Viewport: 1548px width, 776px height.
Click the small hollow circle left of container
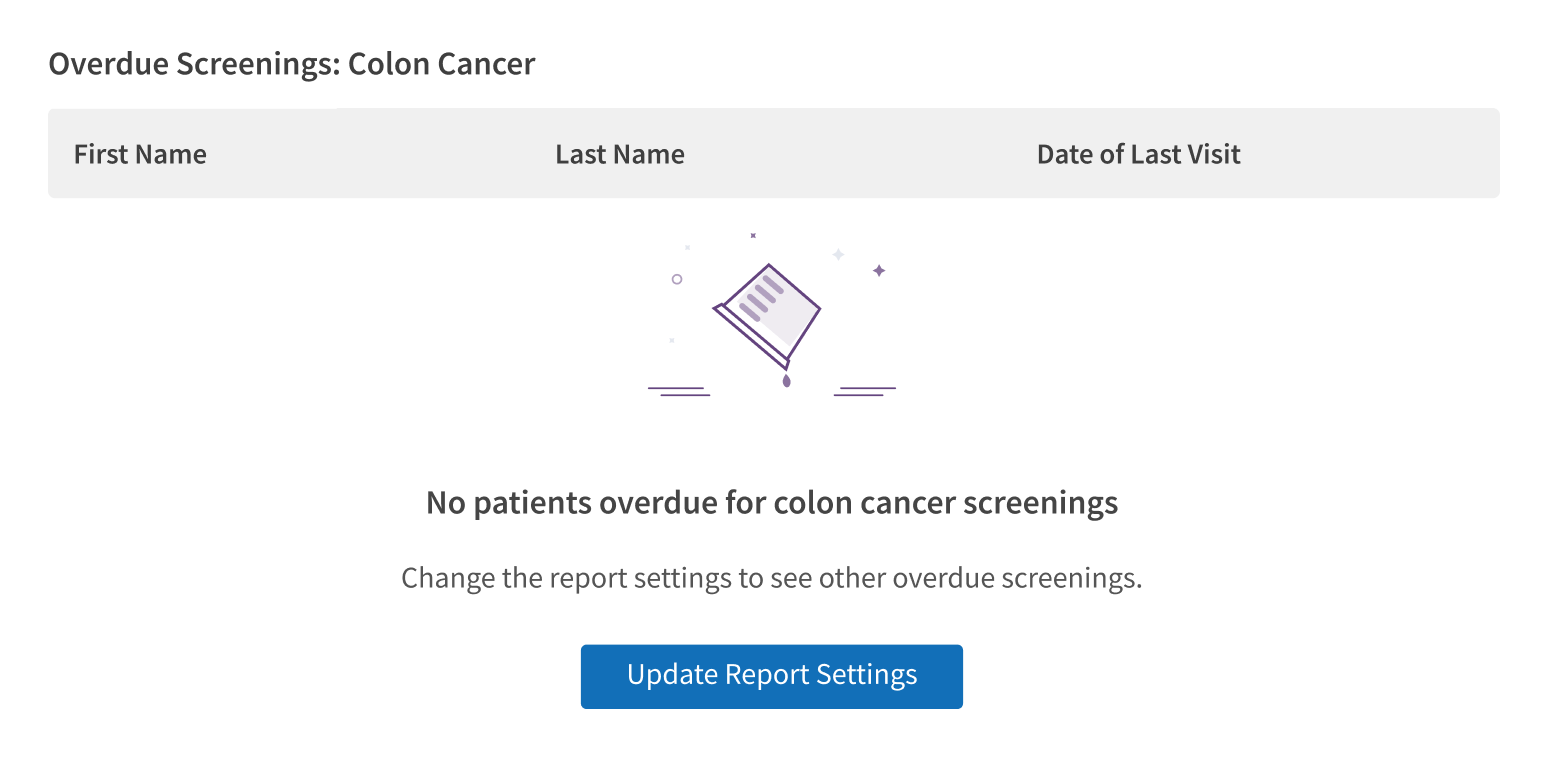[677, 279]
